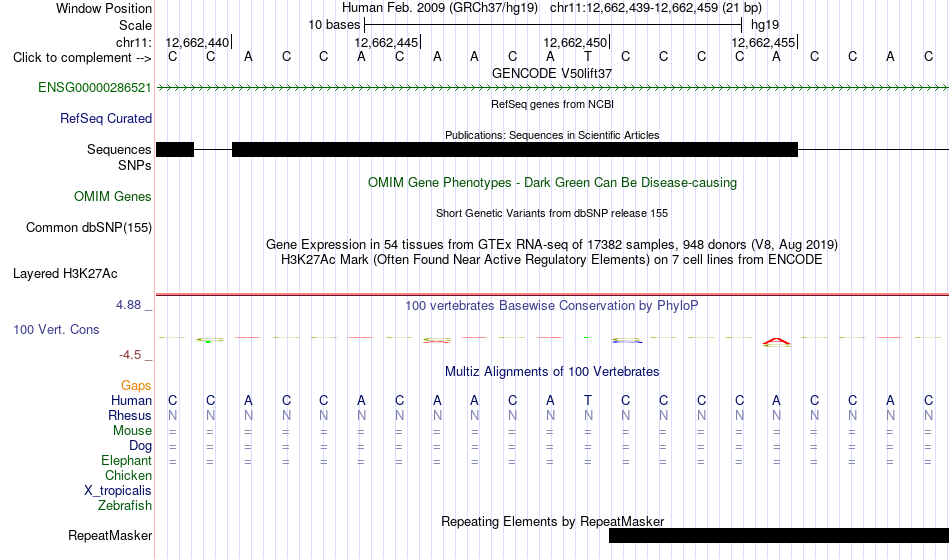Click the '10 bases' scale bar
The width and height of the screenshot is (950, 559).
(x=553, y=25)
